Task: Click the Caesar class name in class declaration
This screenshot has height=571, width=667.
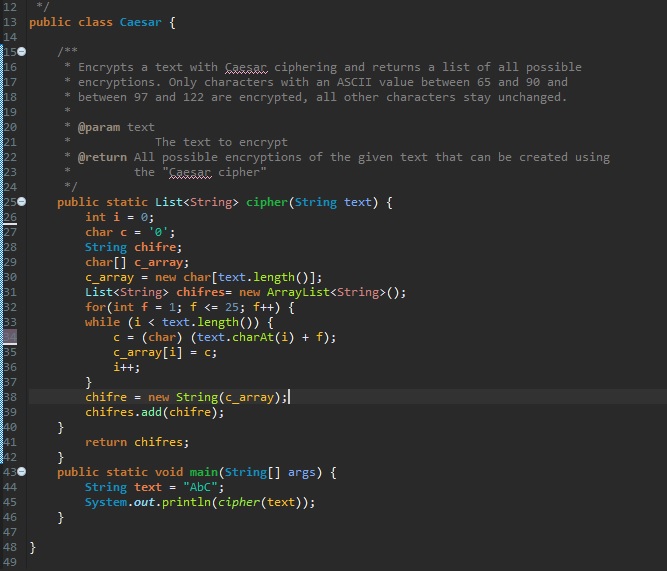Action: 144,21
